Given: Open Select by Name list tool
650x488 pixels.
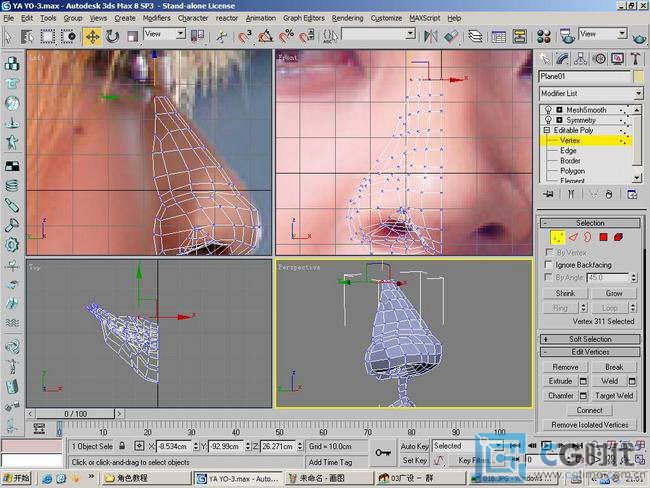Looking at the screenshot, I should 27,36.
